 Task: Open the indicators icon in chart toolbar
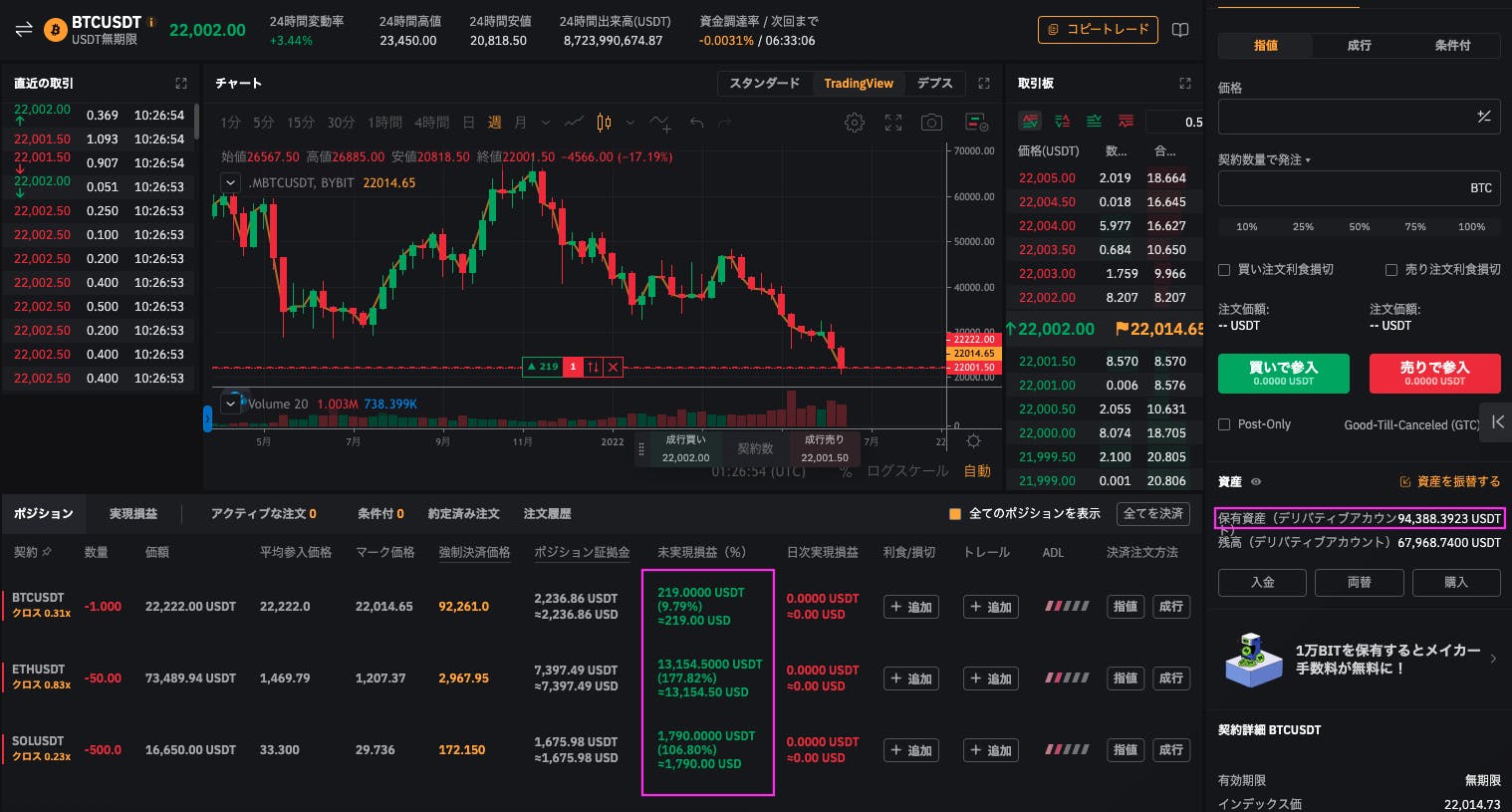click(x=660, y=123)
